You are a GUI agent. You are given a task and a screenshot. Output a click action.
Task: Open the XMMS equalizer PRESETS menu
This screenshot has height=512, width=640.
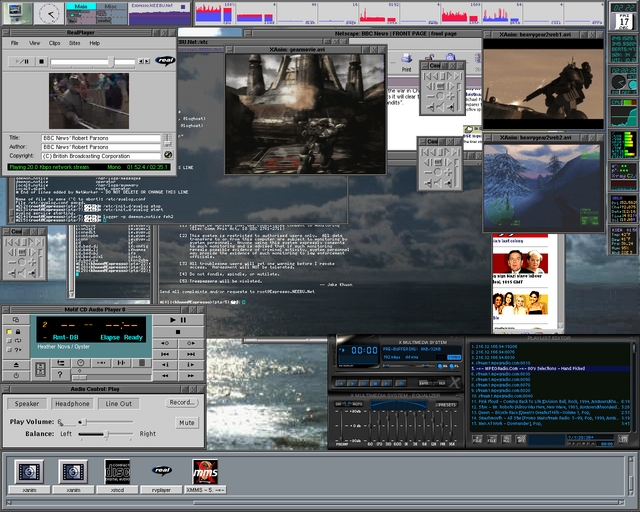pyautogui.click(x=446, y=405)
